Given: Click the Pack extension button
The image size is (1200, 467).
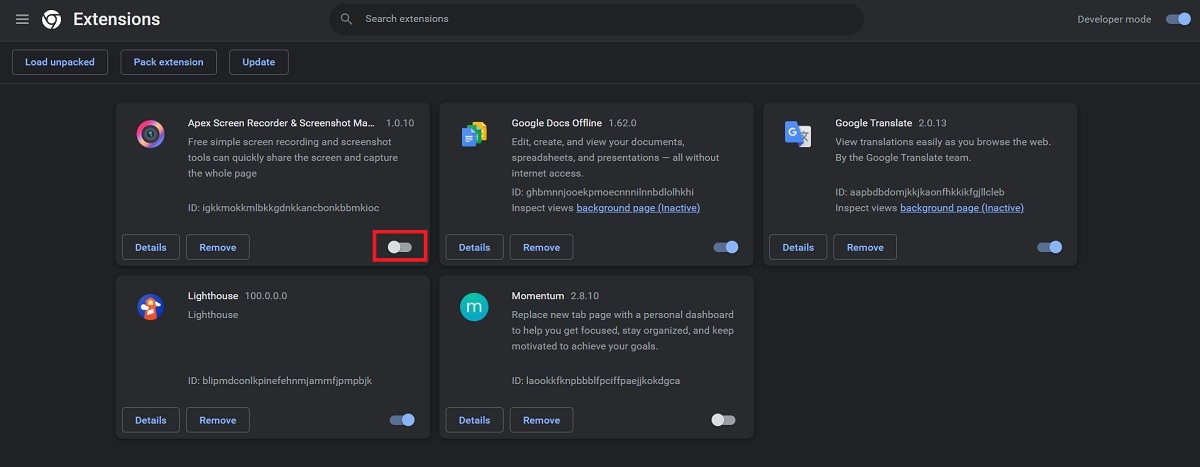Looking at the screenshot, I should pyautogui.click(x=168, y=62).
